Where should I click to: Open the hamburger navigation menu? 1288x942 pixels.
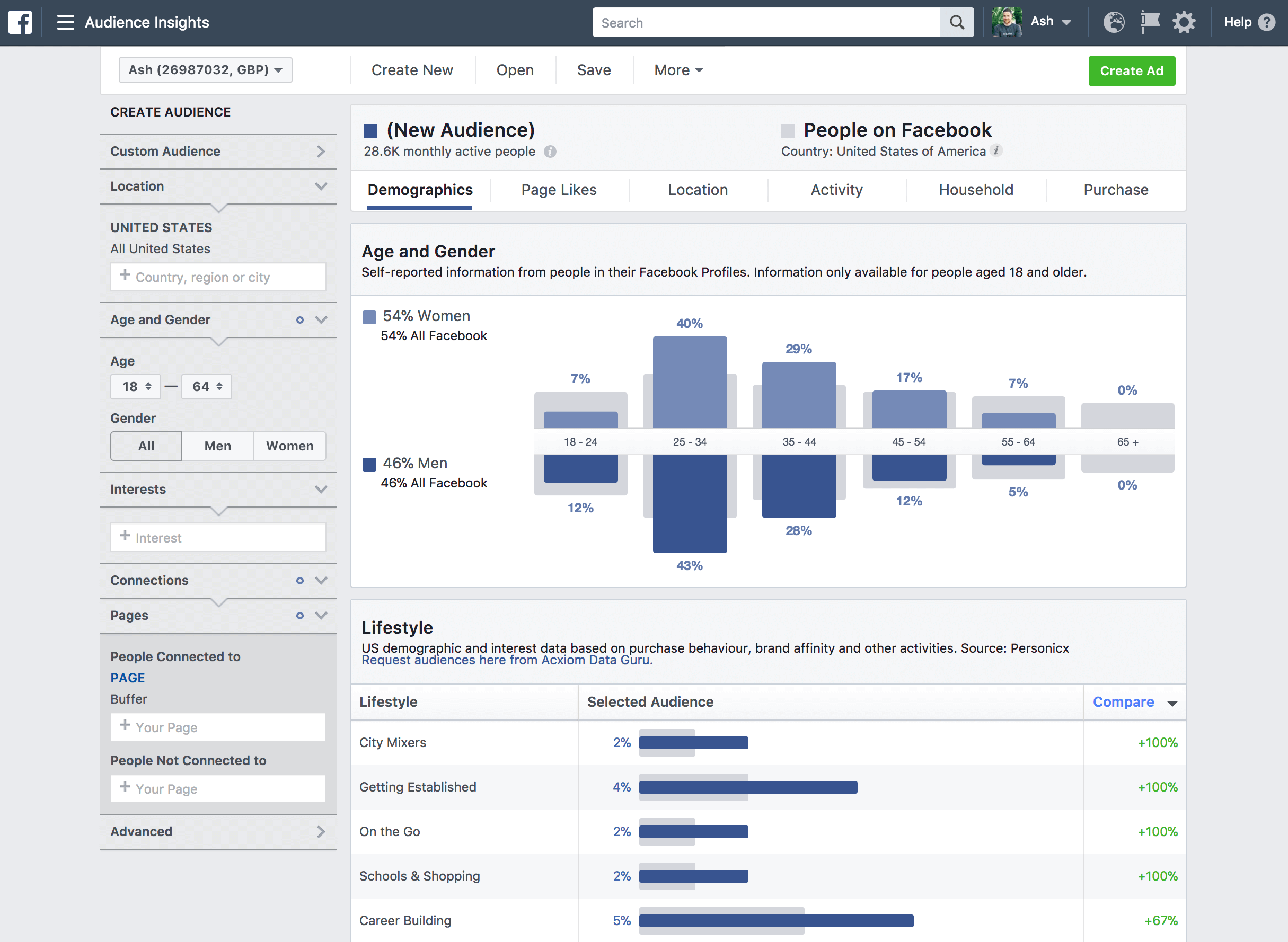click(x=65, y=22)
